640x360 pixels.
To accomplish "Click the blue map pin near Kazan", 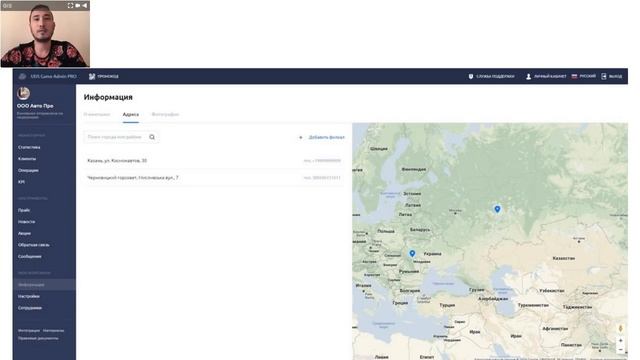I will click(x=497, y=209).
